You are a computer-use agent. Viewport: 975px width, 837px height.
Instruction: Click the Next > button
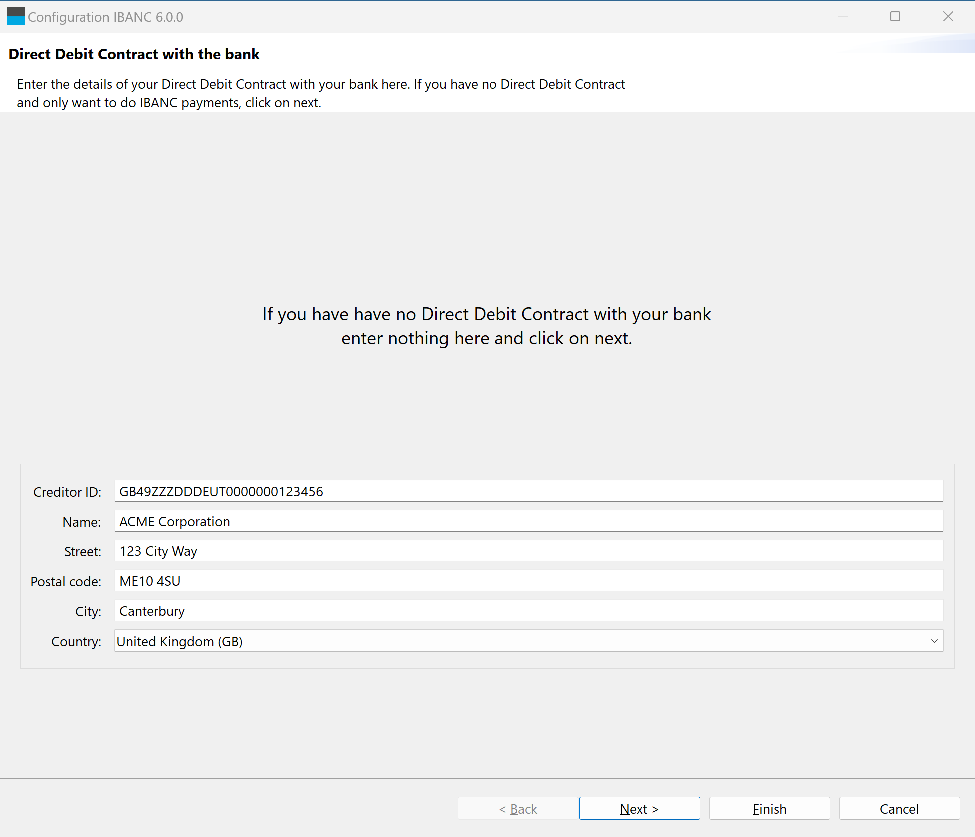pos(639,809)
